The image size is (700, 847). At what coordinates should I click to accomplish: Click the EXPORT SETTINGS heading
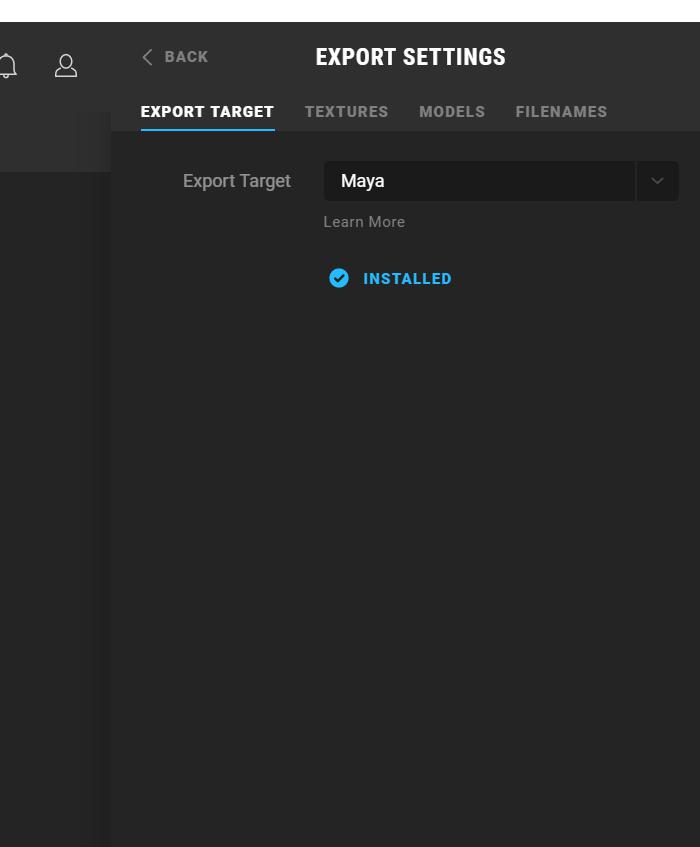(x=410, y=57)
